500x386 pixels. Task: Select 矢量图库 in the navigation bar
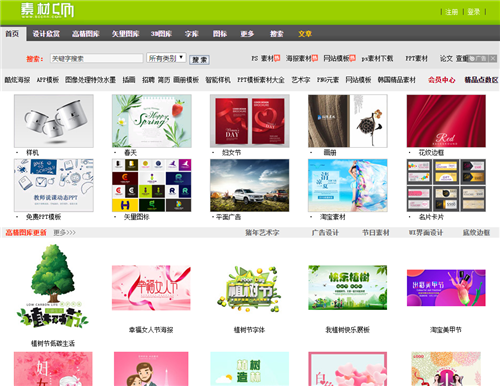tap(125, 34)
